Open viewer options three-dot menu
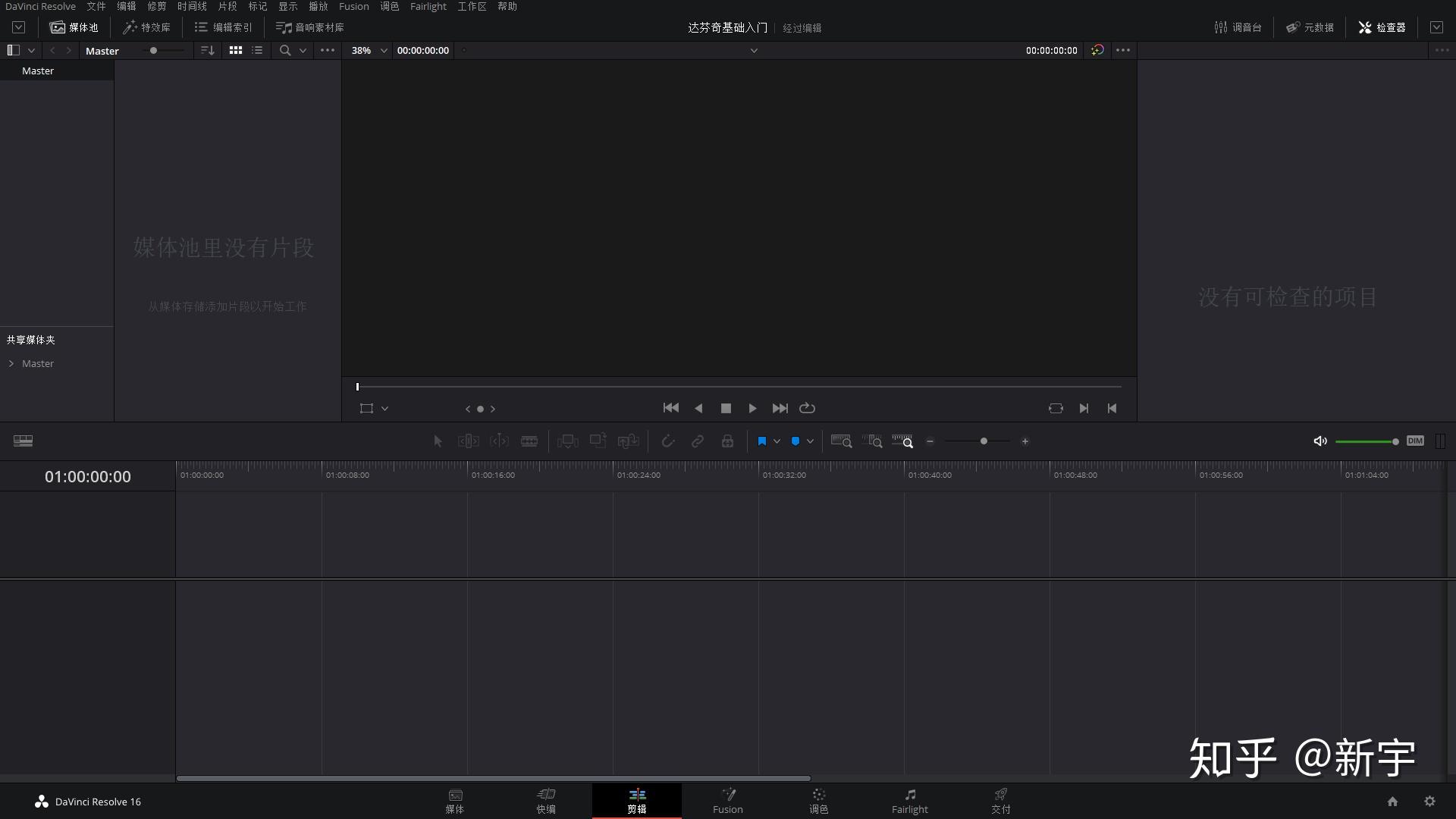Viewport: 1456px width, 819px height. [1123, 50]
